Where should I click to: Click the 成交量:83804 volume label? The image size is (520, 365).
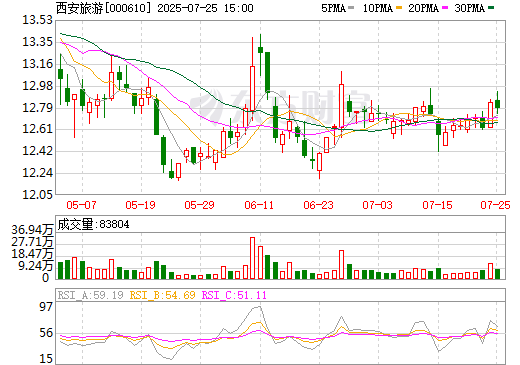click(x=93, y=224)
